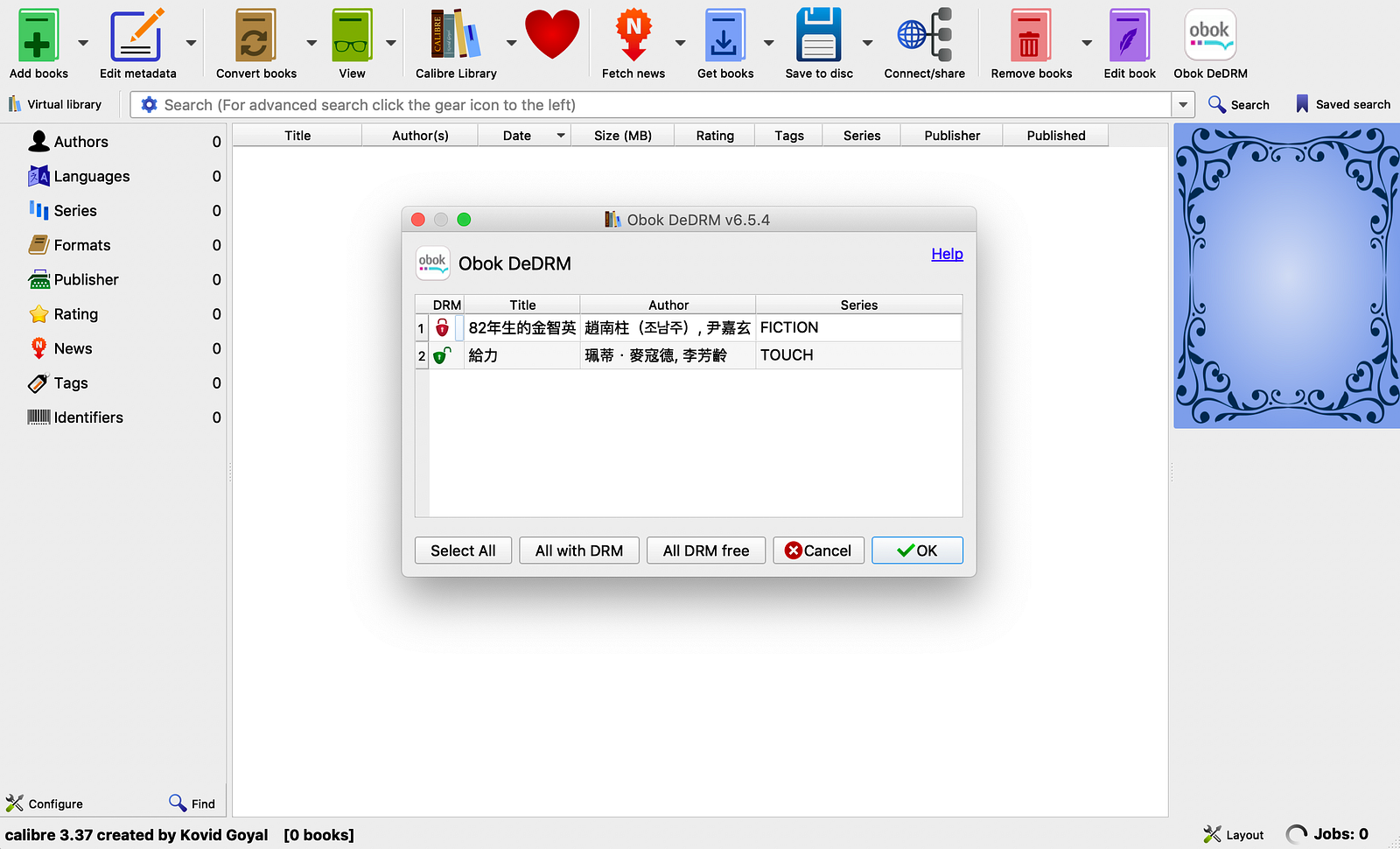This screenshot has width=1400, height=849.
Task: Click the All with DRM button
Action: [579, 551]
